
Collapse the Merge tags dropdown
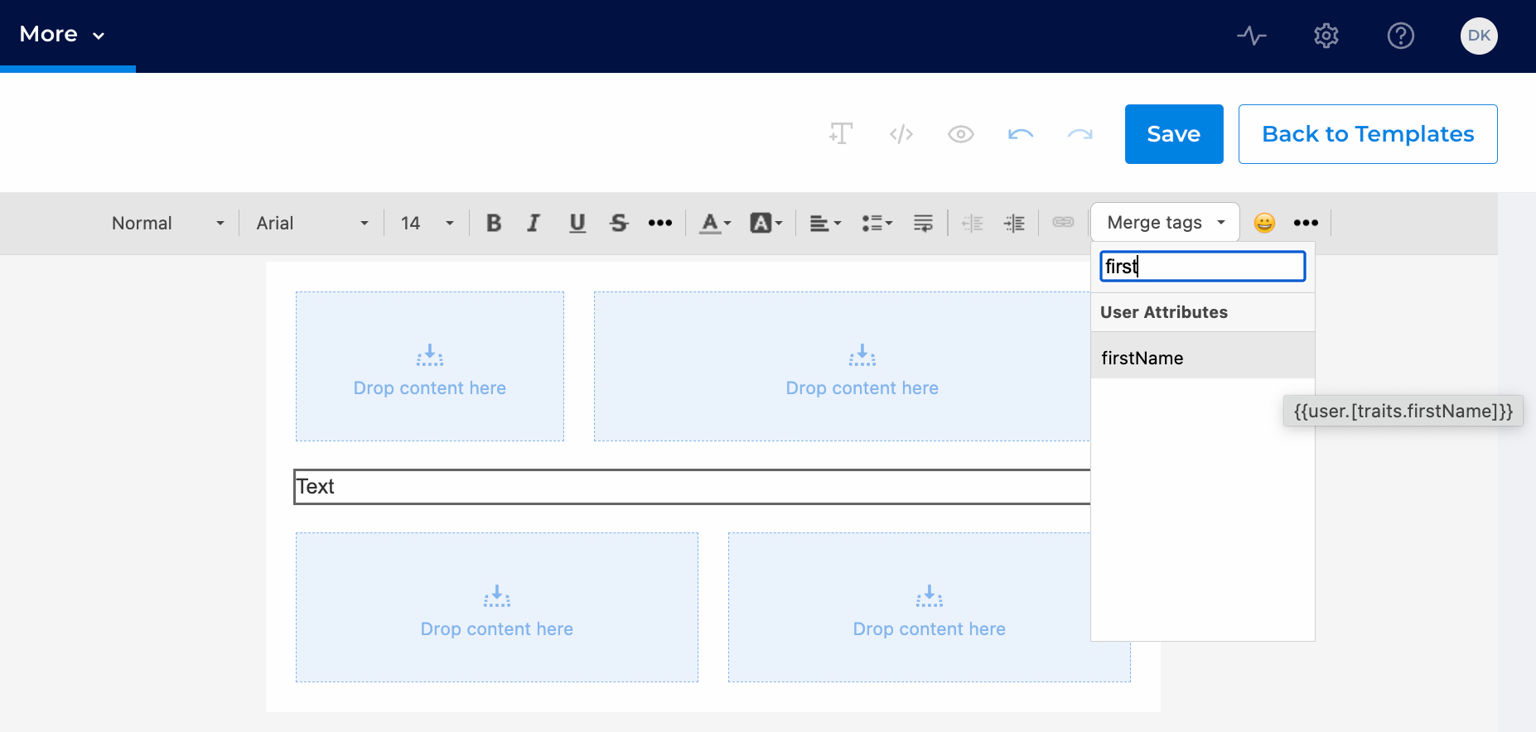pyautogui.click(x=1165, y=222)
